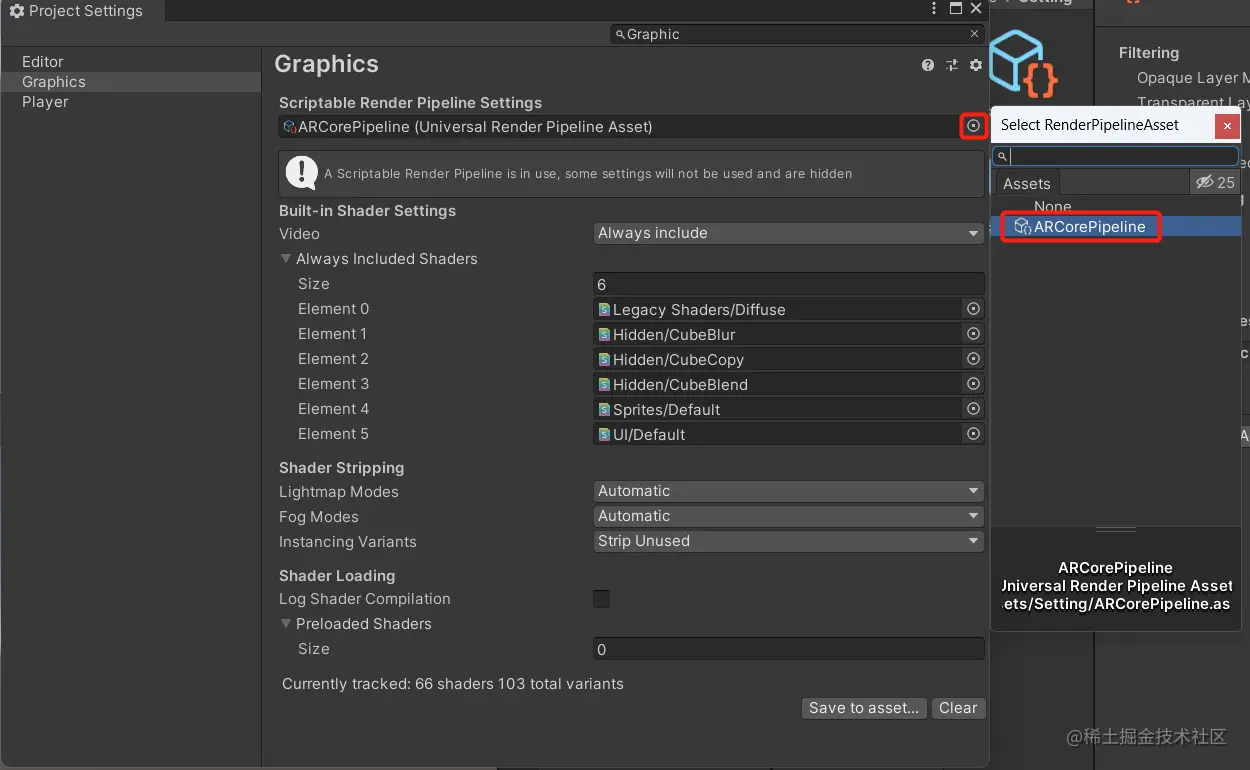The width and height of the screenshot is (1250, 770).
Task: Click Save to asset... button
Action: tap(864, 708)
